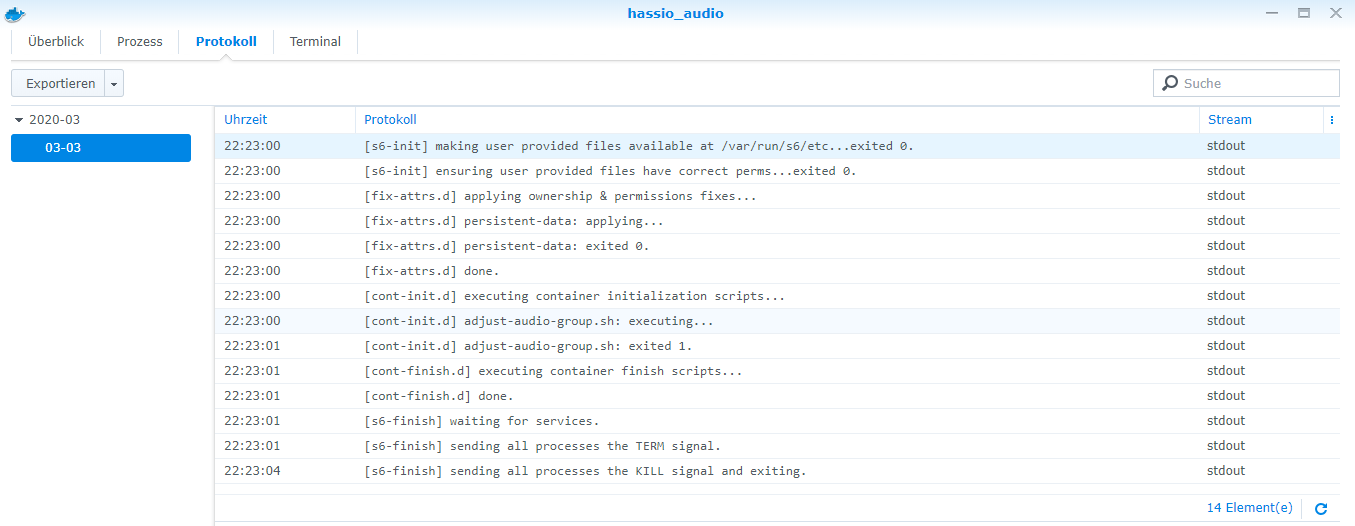Image resolution: width=1355 pixels, height=526 pixels.
Task: Click stdout cell in the KILL signal row
Action: tap(1226, 471)
